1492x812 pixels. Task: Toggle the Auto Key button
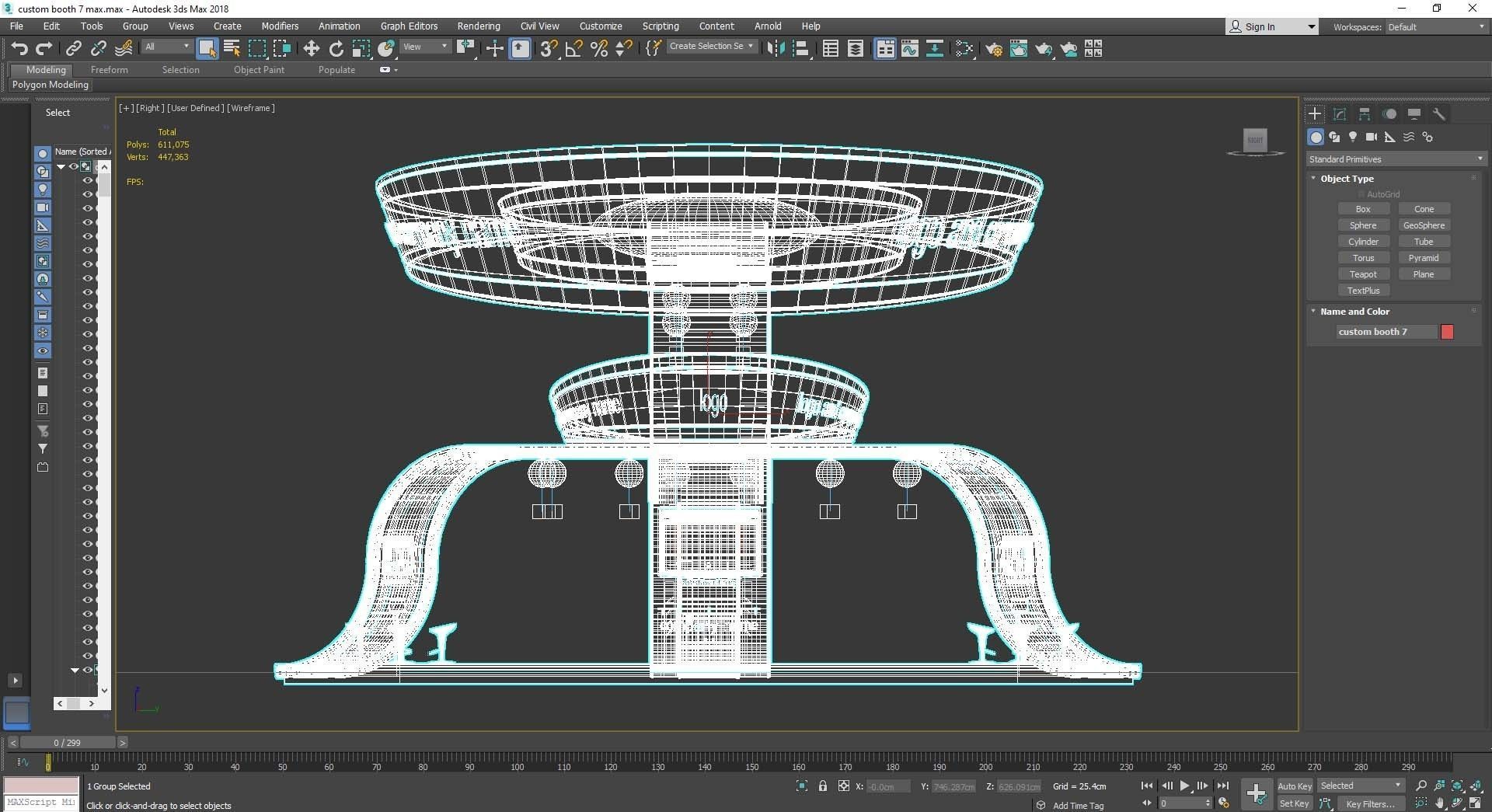[1294, 786]
